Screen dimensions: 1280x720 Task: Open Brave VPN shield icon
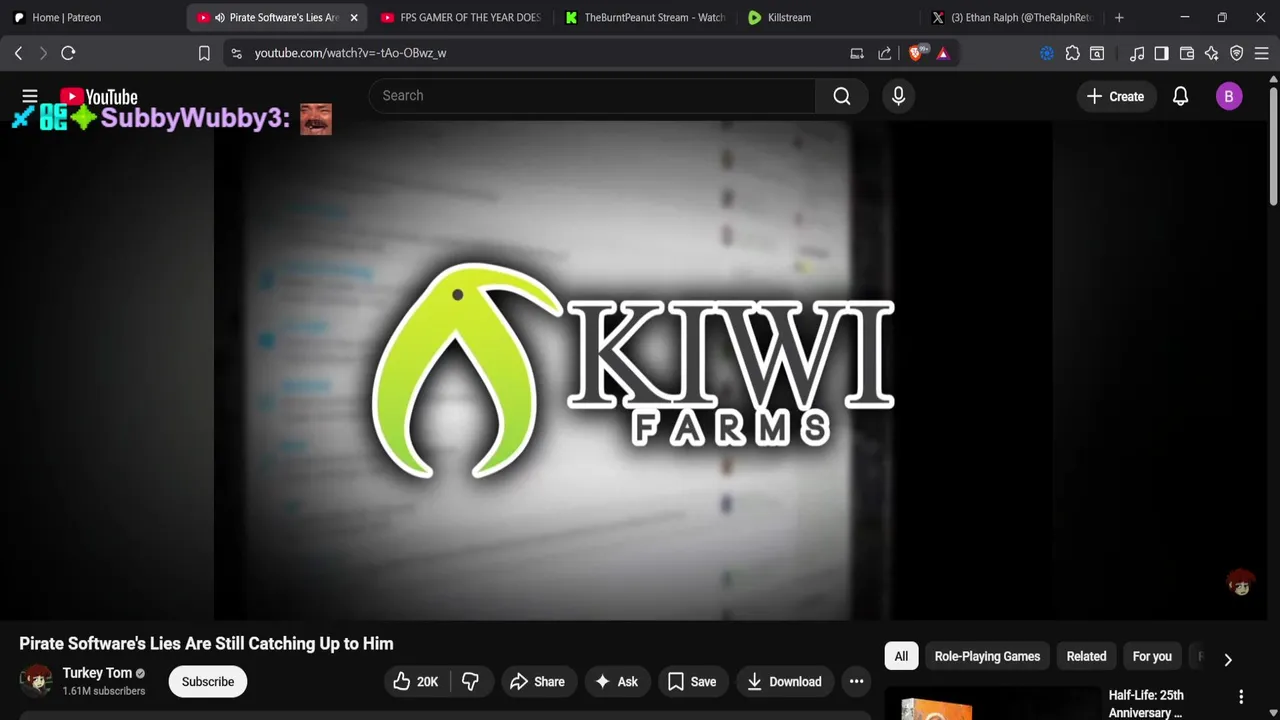click(x=1236, y=53)
